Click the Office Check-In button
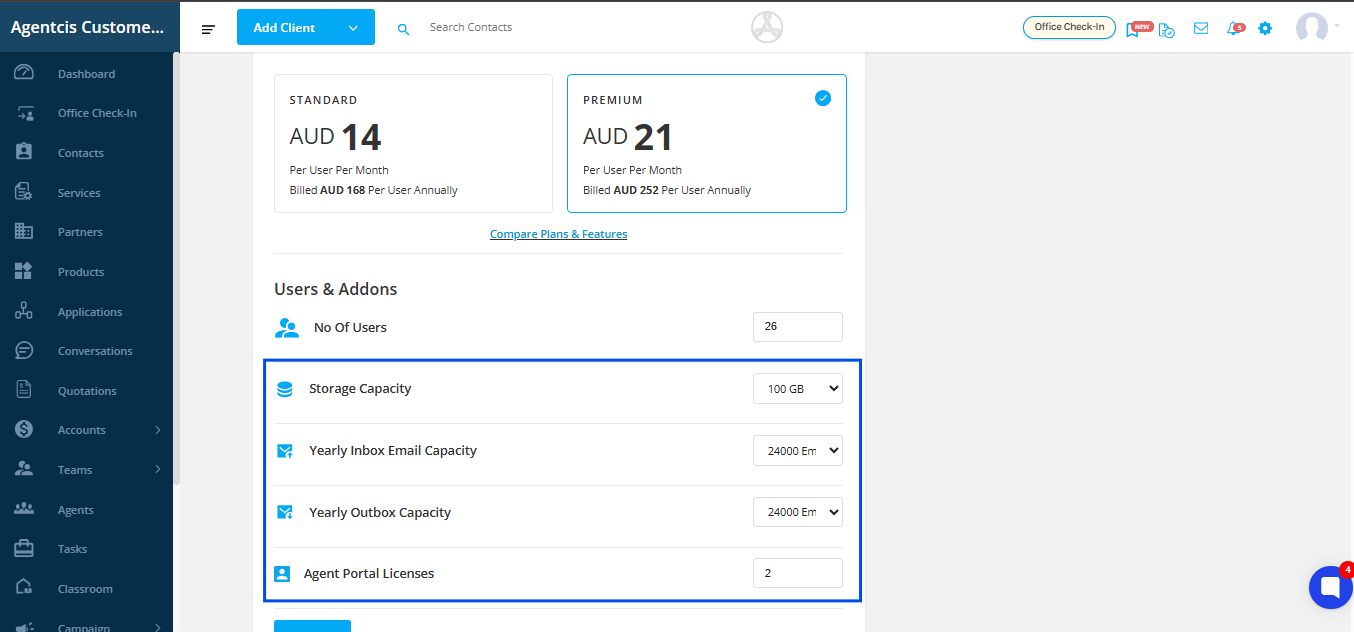Screen dimensions: 1354x632 click(1069, 27)
